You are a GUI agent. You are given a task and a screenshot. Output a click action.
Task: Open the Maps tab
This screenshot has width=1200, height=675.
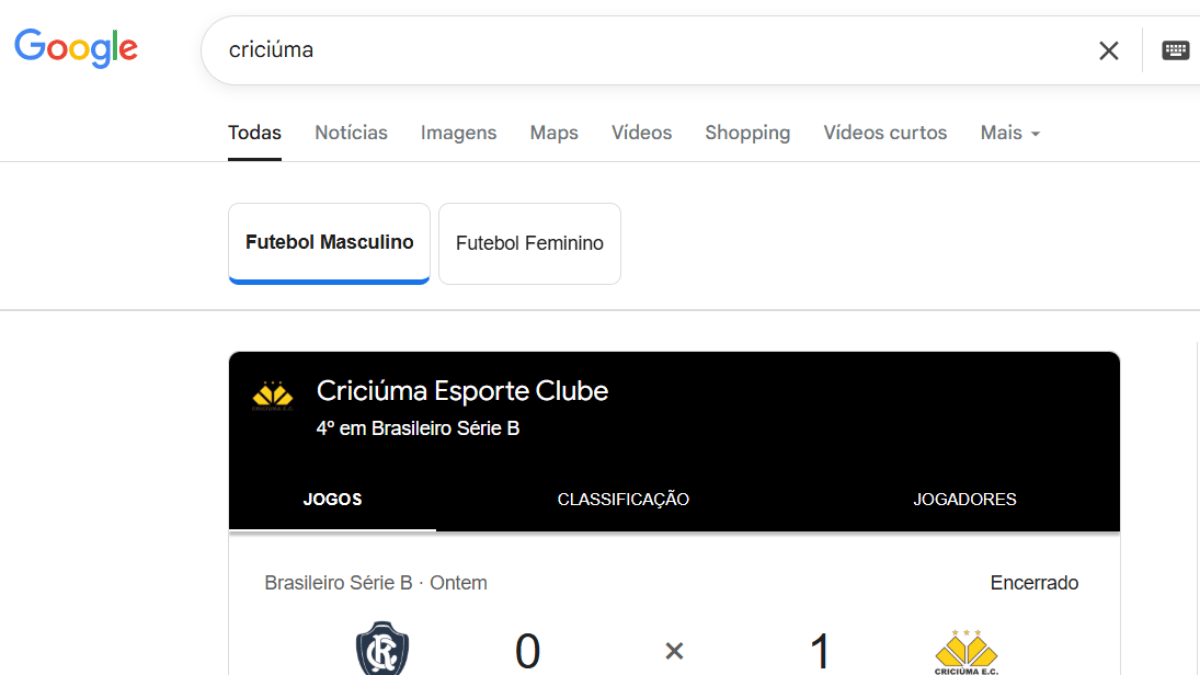pyautogui.click(x=554, y=133)
